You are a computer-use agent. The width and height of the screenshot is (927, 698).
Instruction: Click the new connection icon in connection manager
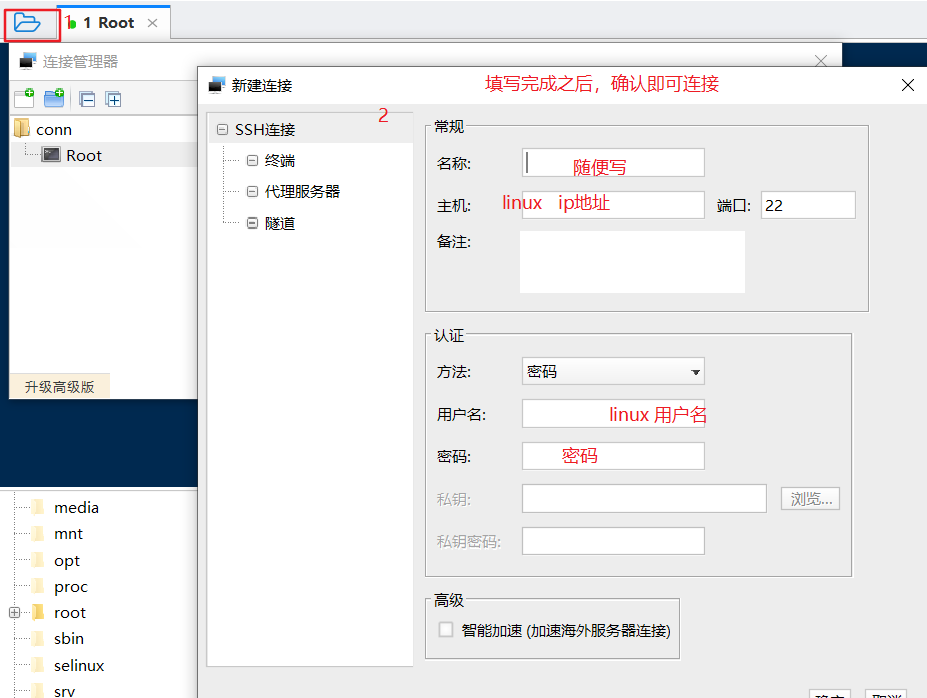click(x=22, y=98)
